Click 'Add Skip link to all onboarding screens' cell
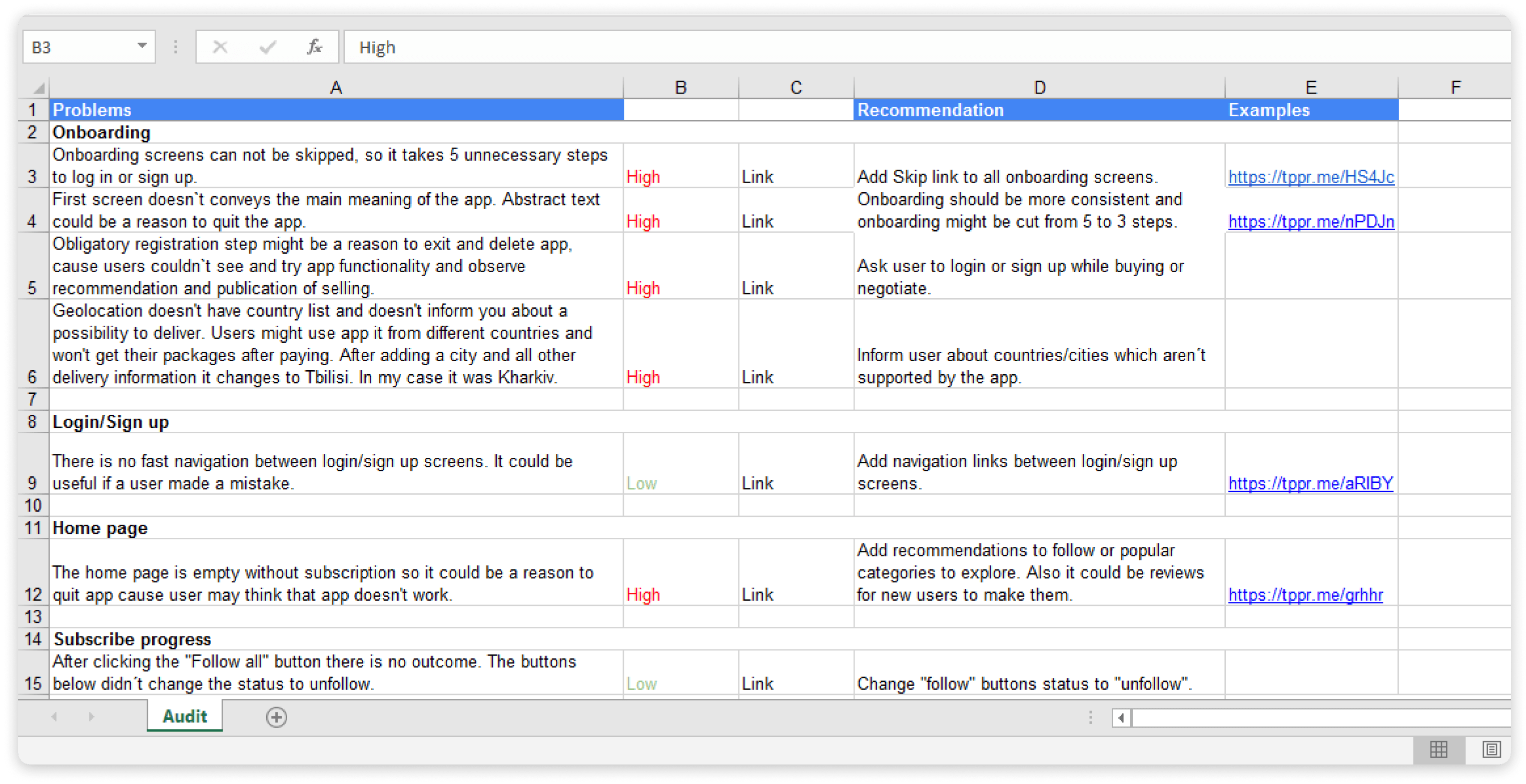This screenshot has height=784, width=1526. [1039, 165]
